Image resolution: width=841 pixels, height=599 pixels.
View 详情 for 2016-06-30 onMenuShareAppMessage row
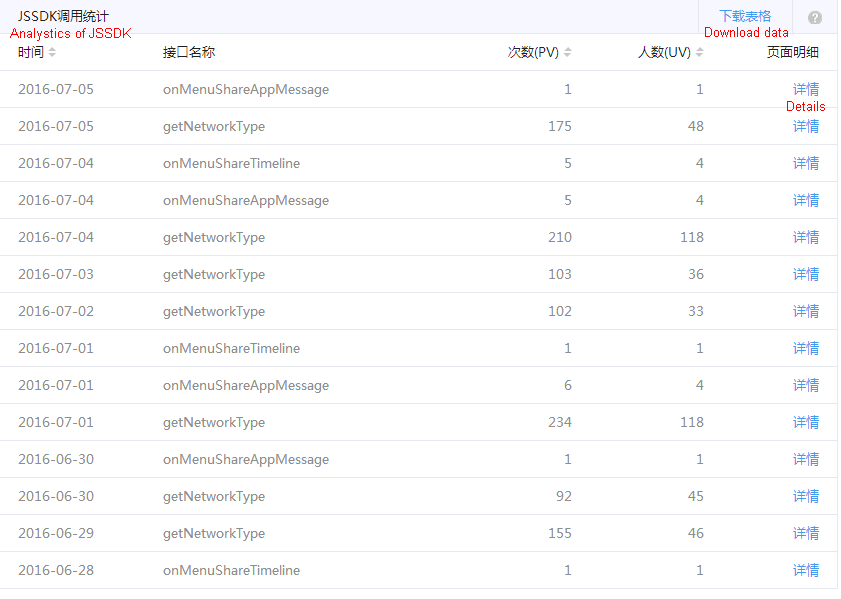point(806,459)
